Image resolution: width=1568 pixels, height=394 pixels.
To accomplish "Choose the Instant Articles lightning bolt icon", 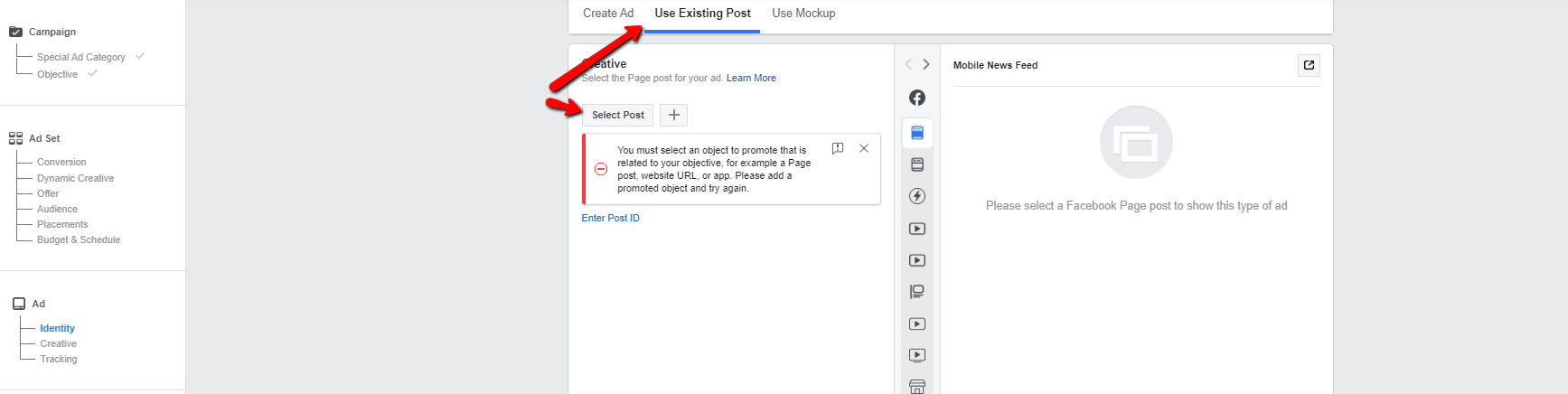I will [x=916, y=196].
